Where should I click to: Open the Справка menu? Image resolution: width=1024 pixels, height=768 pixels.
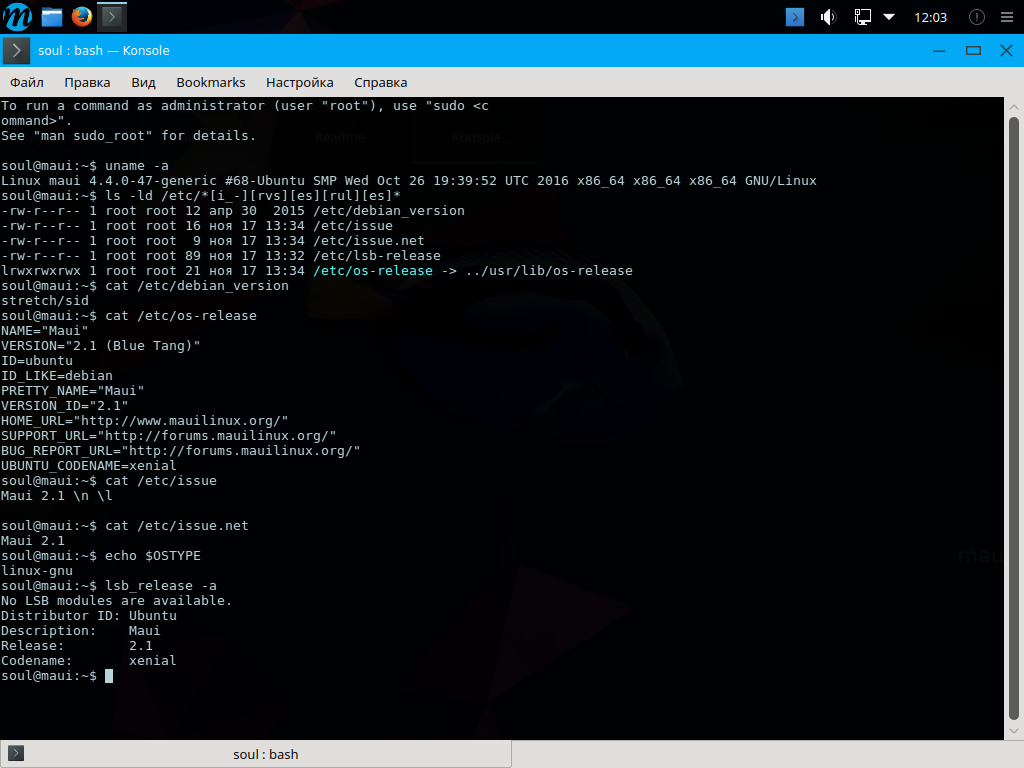coord(381,82)
